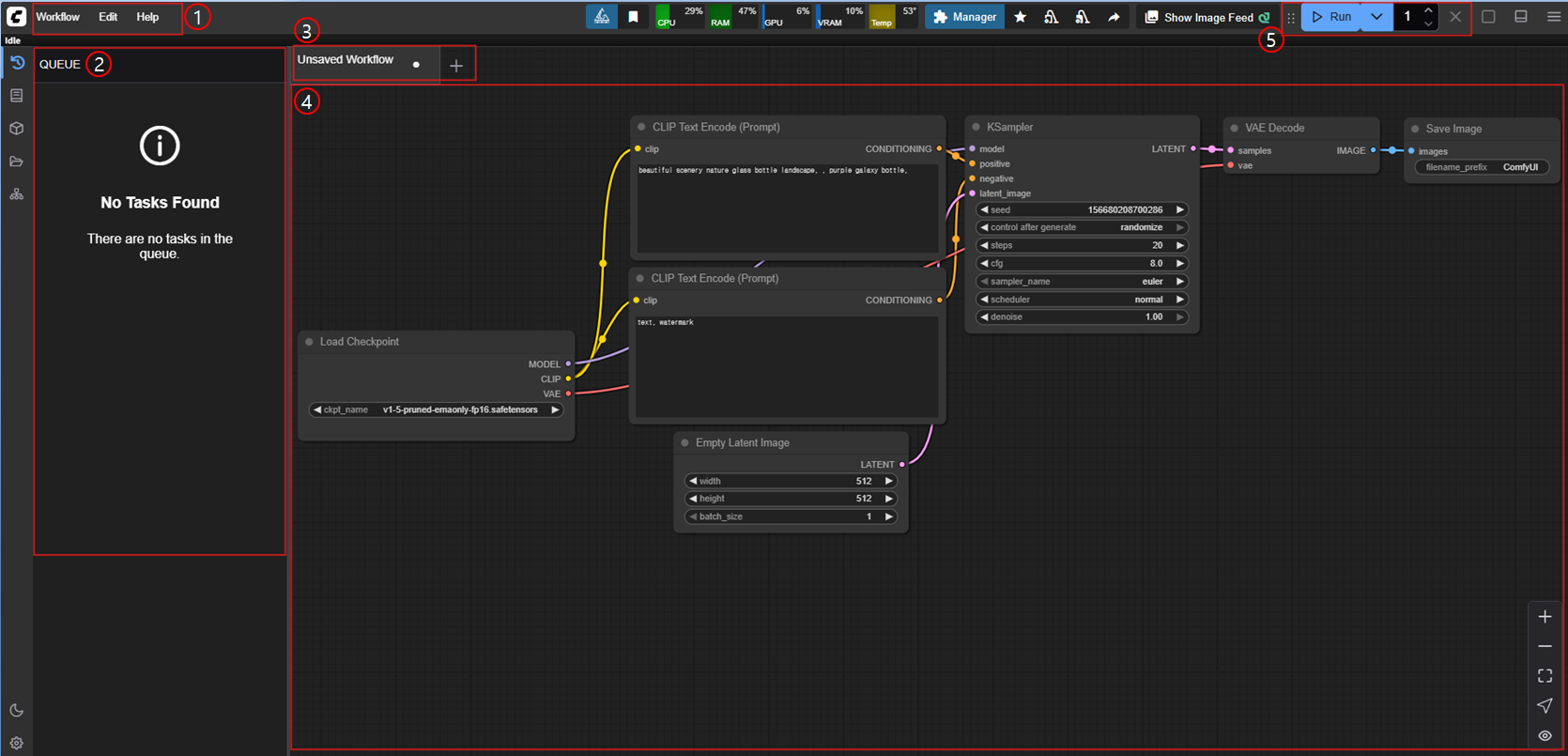Click the unsaved dot on the workflow tab
Image resolution: width=1568 pixels, height=756 pixels.
416,65
